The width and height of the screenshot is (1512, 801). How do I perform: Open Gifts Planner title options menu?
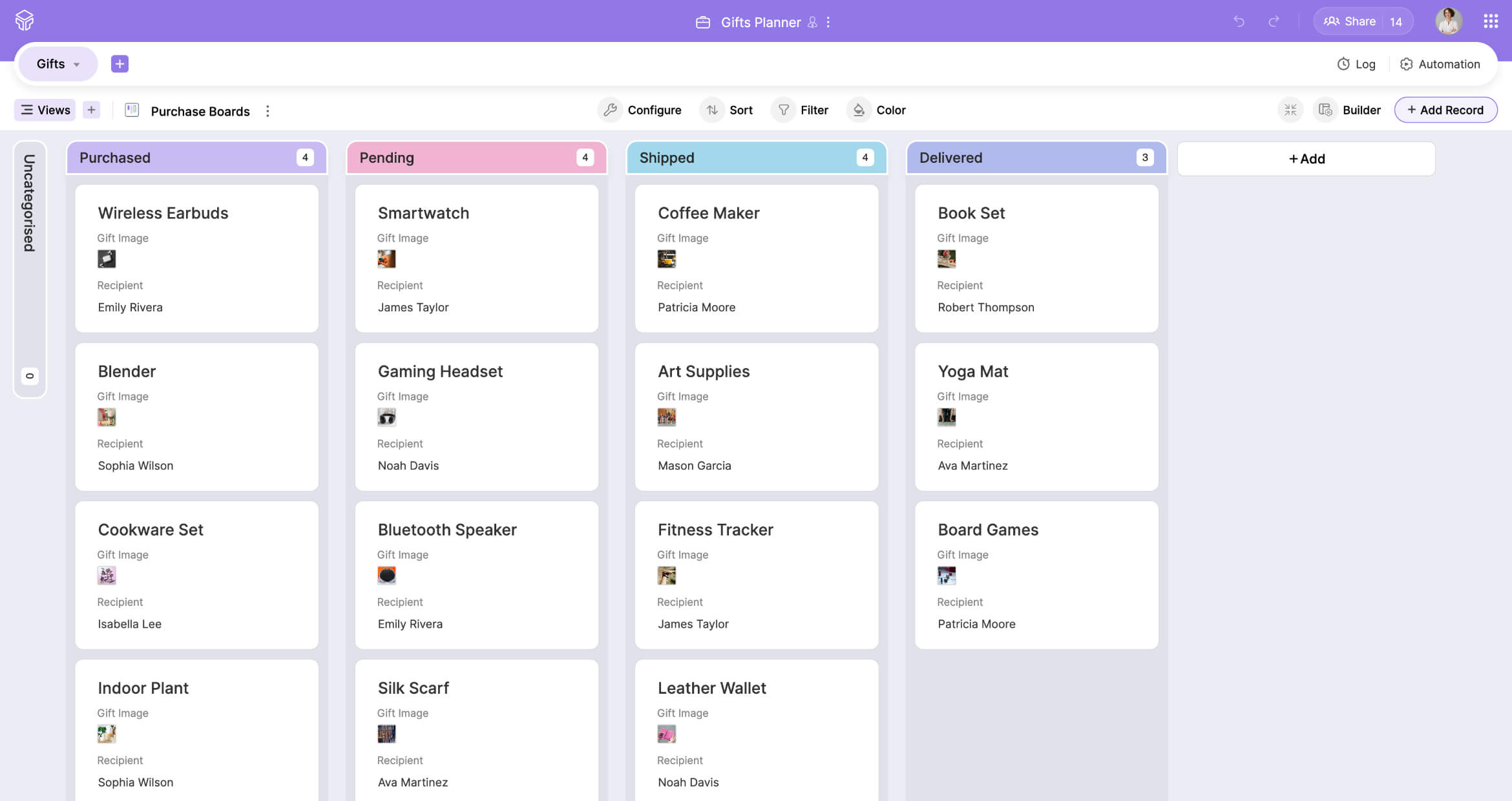[x=828, y=22]
